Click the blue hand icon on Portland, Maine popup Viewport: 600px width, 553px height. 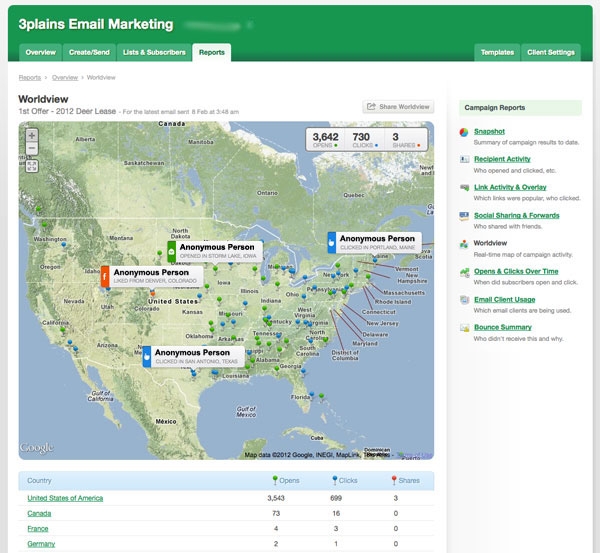click(332, 242)
